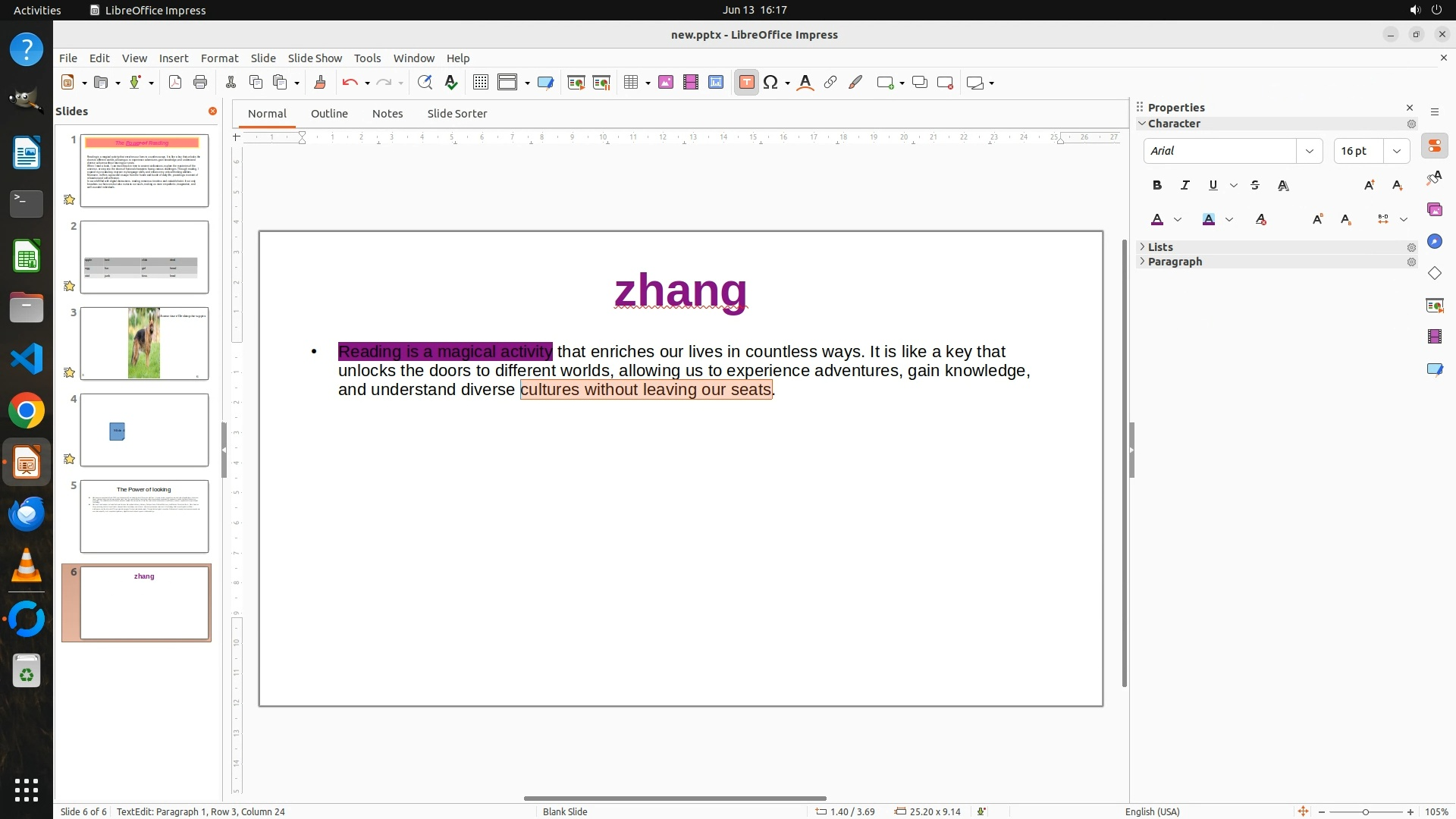Image resolution: width=1456 pixels, height=819 pixels.
Task: Click the zoom slider in status bar
Action: click(x=1365, y=811)
